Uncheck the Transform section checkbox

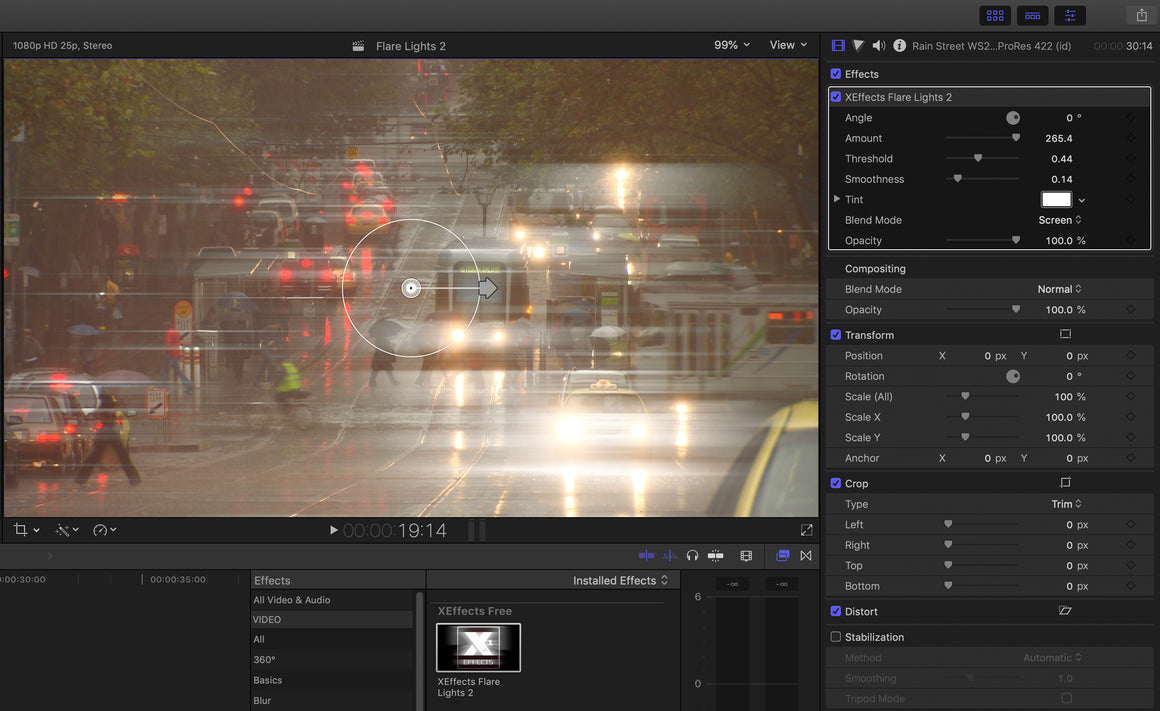[836, 335]
